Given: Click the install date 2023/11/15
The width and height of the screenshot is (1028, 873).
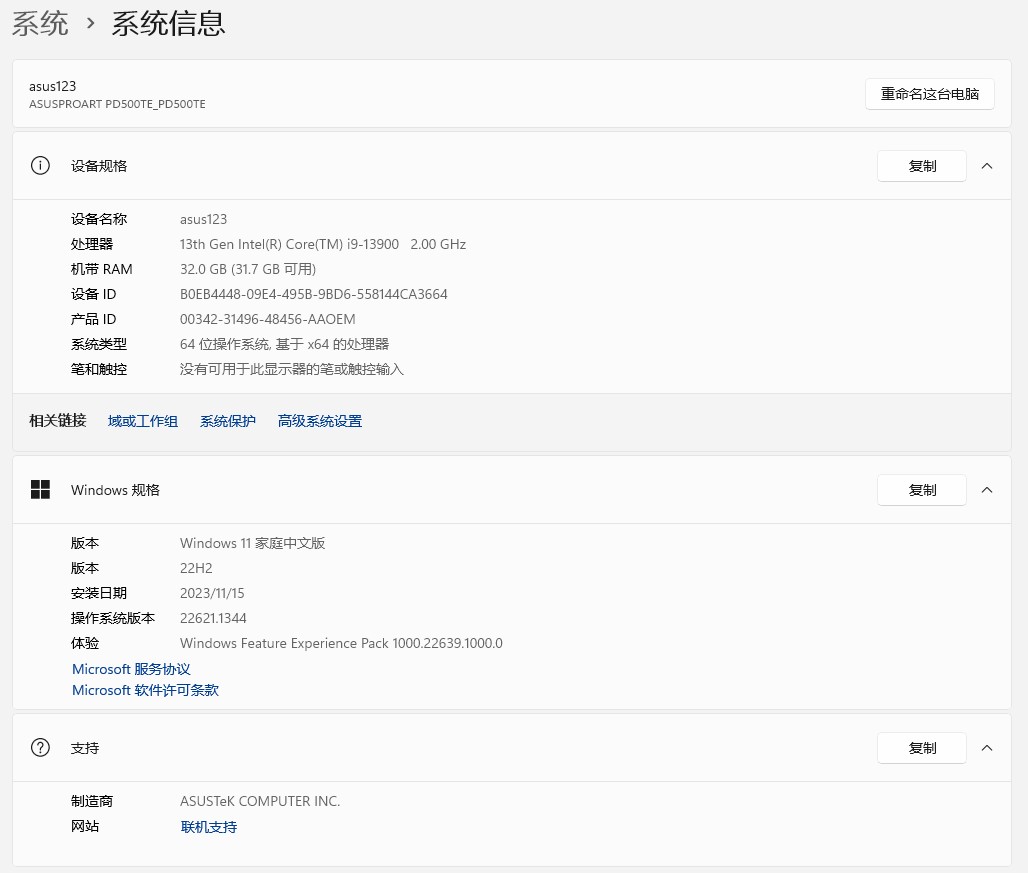Looking at the screenshot, I should 212,593.
